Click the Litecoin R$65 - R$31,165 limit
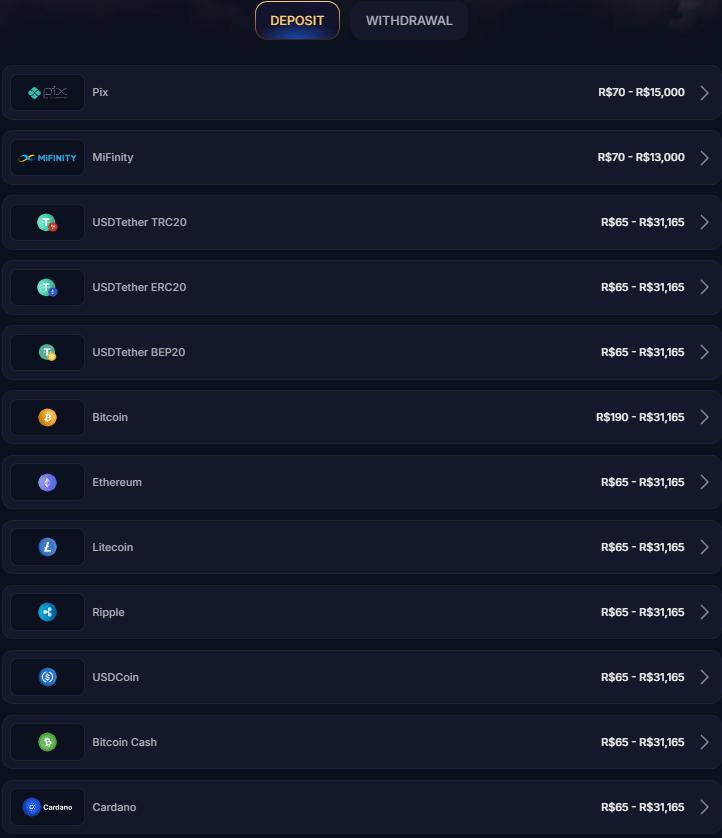 pyautogui.click(x=642, y=548)
